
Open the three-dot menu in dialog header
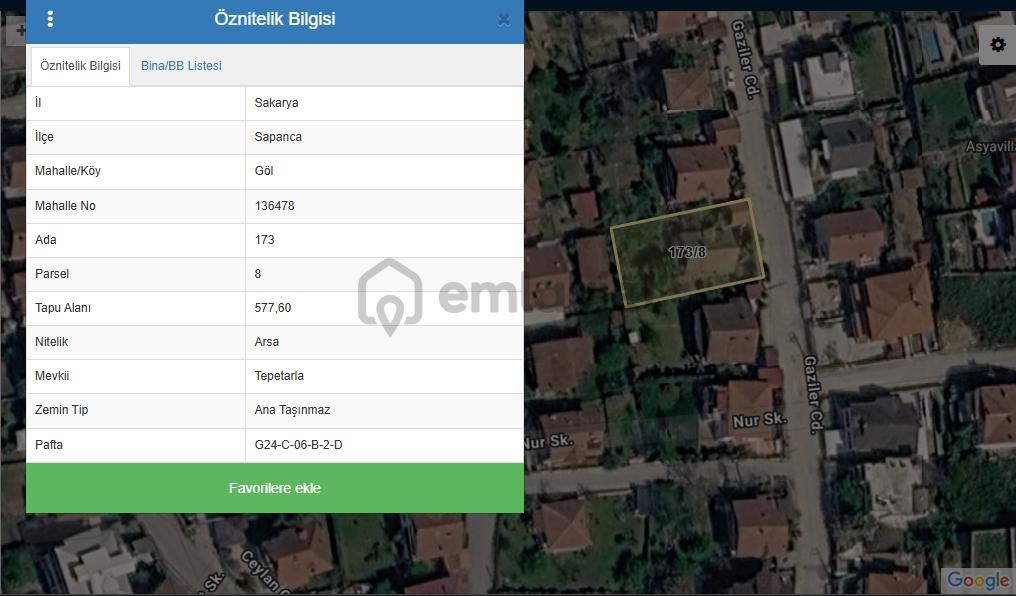pos(50,19)
